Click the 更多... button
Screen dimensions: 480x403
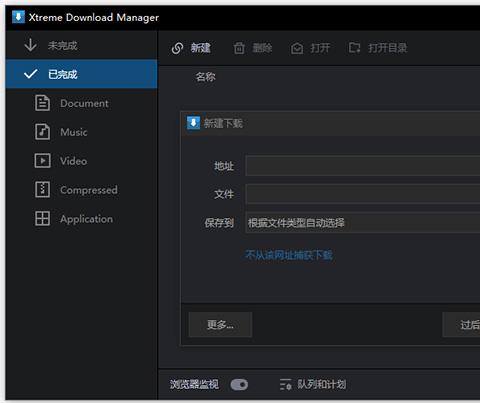point(220,324)
